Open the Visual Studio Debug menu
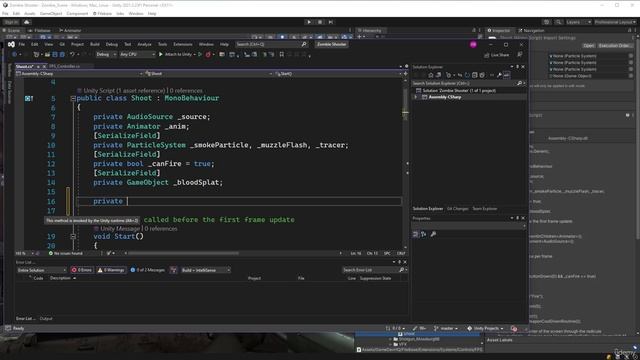The width and height of the screenshot is (640, 360). [x=111, y=44]
